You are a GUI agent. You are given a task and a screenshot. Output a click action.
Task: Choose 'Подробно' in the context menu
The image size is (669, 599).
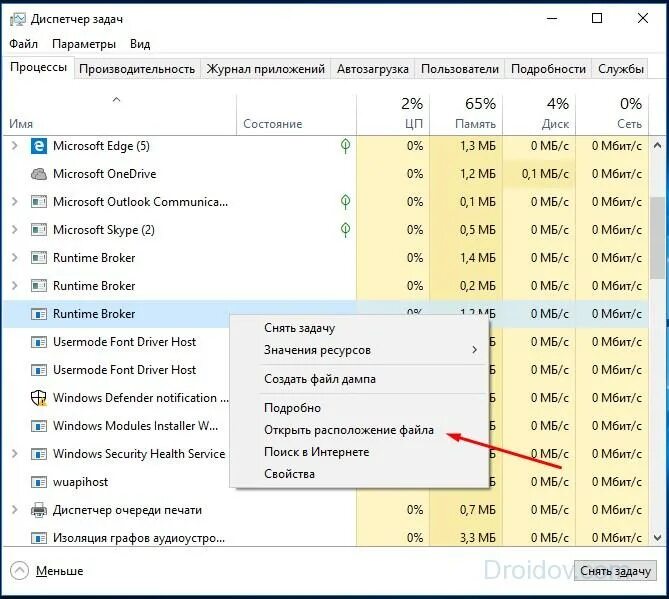[x=359, y=408]
